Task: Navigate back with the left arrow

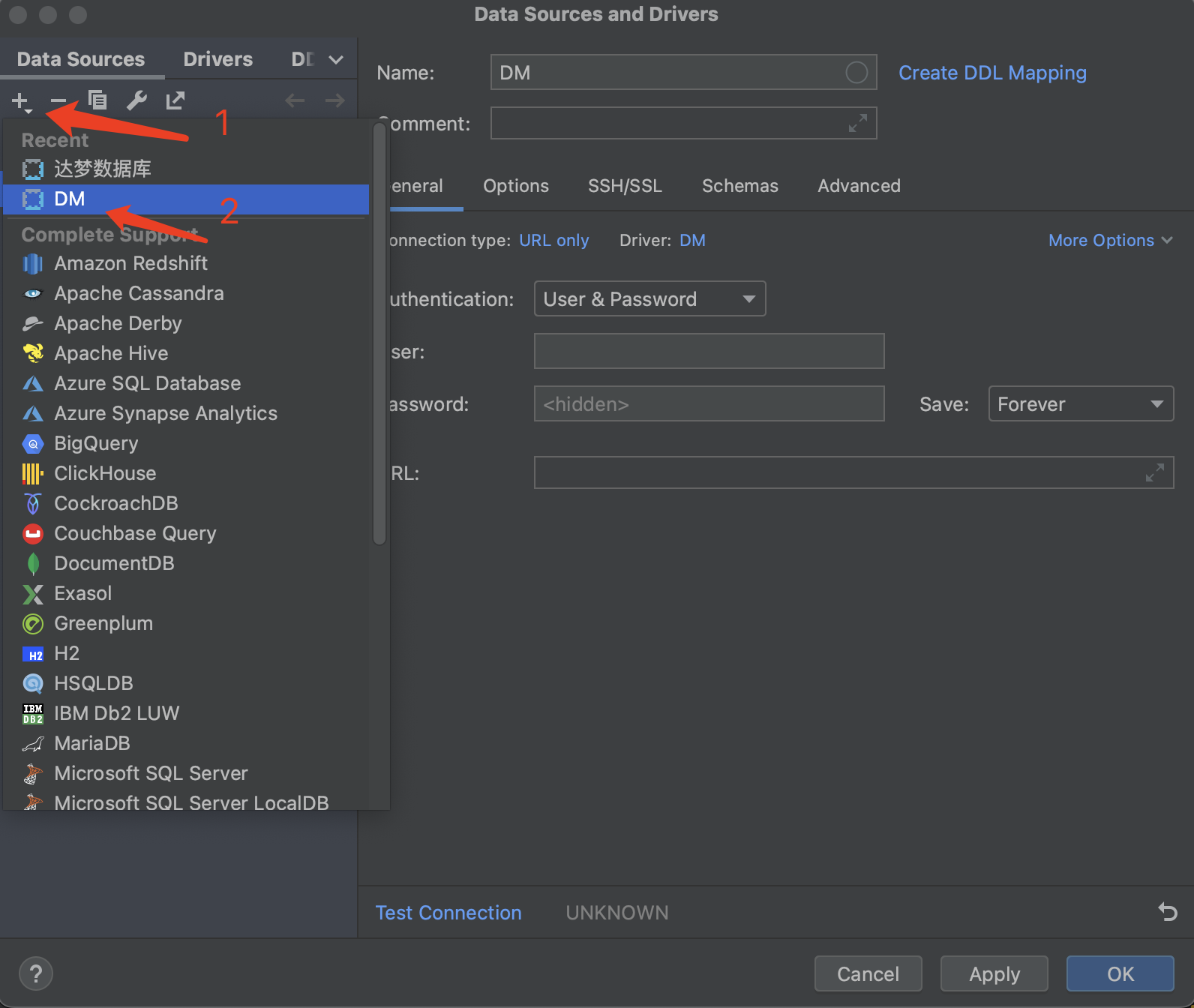Action: (x=295, y=100)
